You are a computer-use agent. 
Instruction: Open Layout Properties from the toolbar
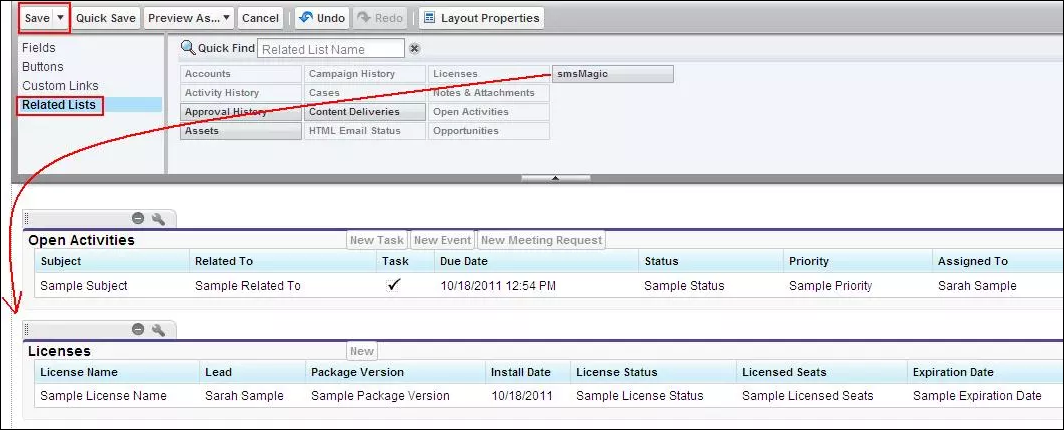point(481,18)
